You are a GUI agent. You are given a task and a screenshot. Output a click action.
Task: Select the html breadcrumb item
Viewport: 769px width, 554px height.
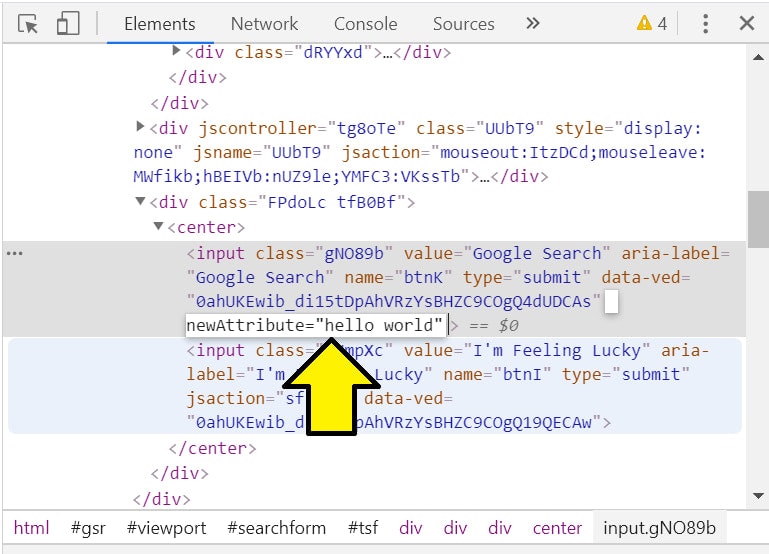[31, 528]
